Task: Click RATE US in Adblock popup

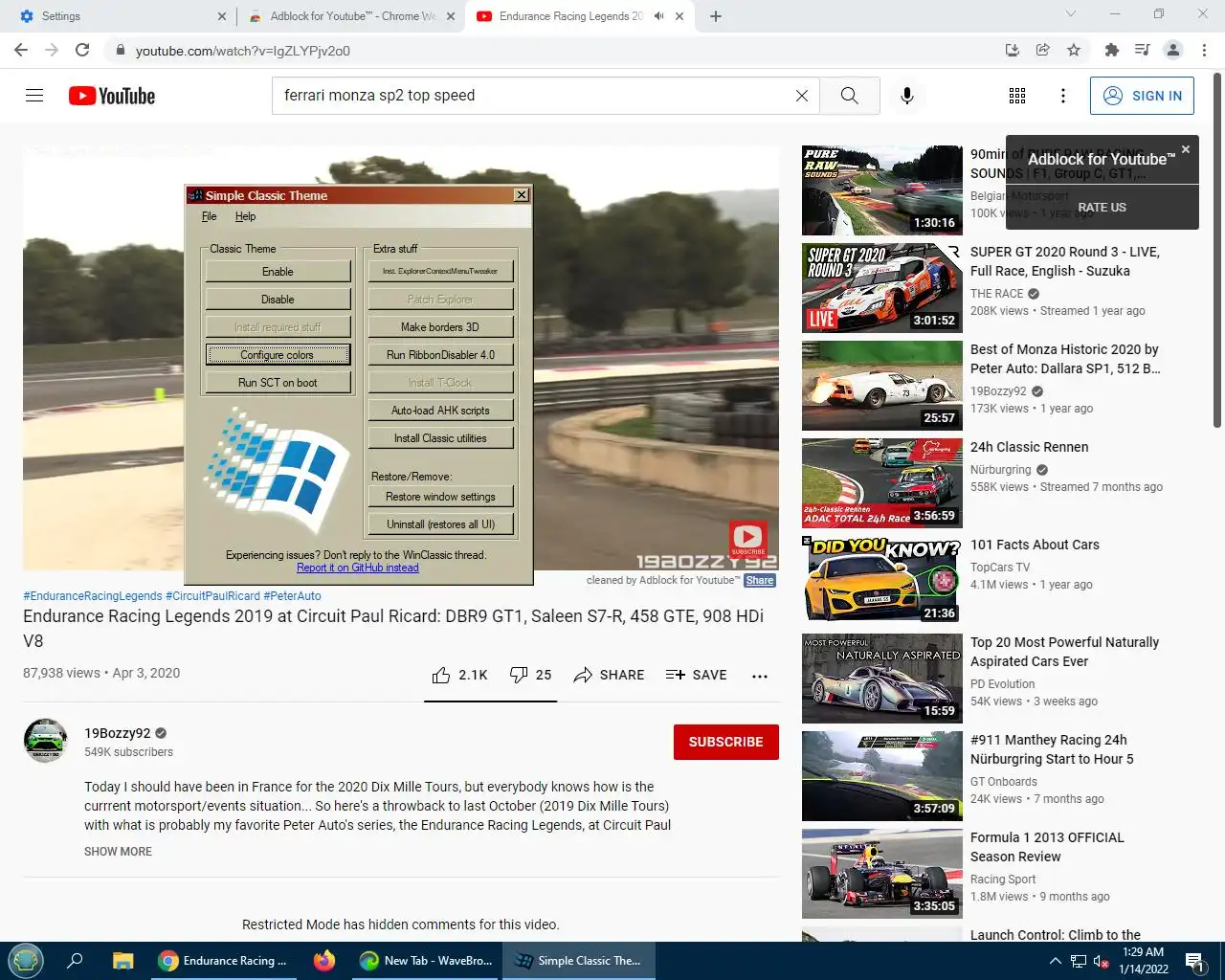Action: pyautogui.click(x=1102, y=208)
